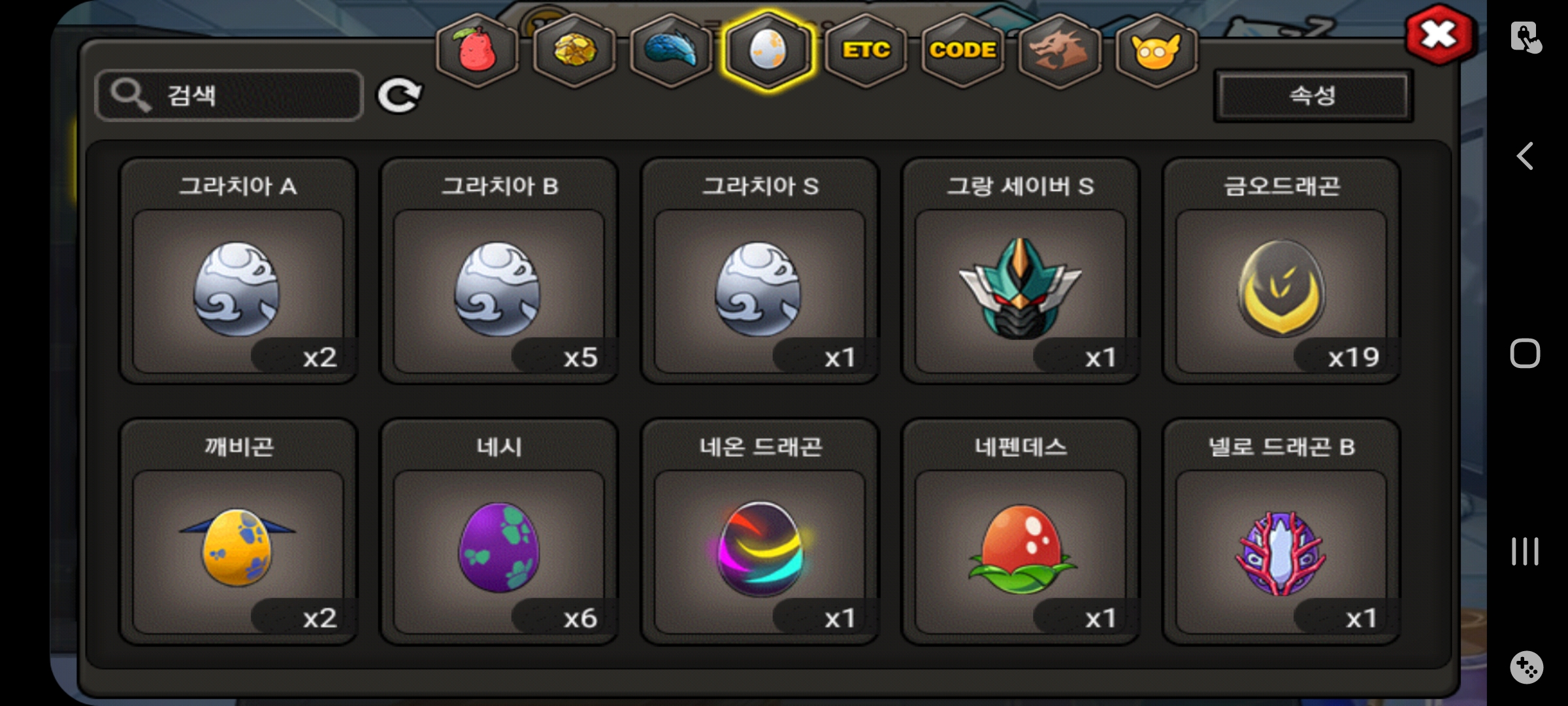
Task: Open the game tools controller icon
Action: [x=1526, y=667]
